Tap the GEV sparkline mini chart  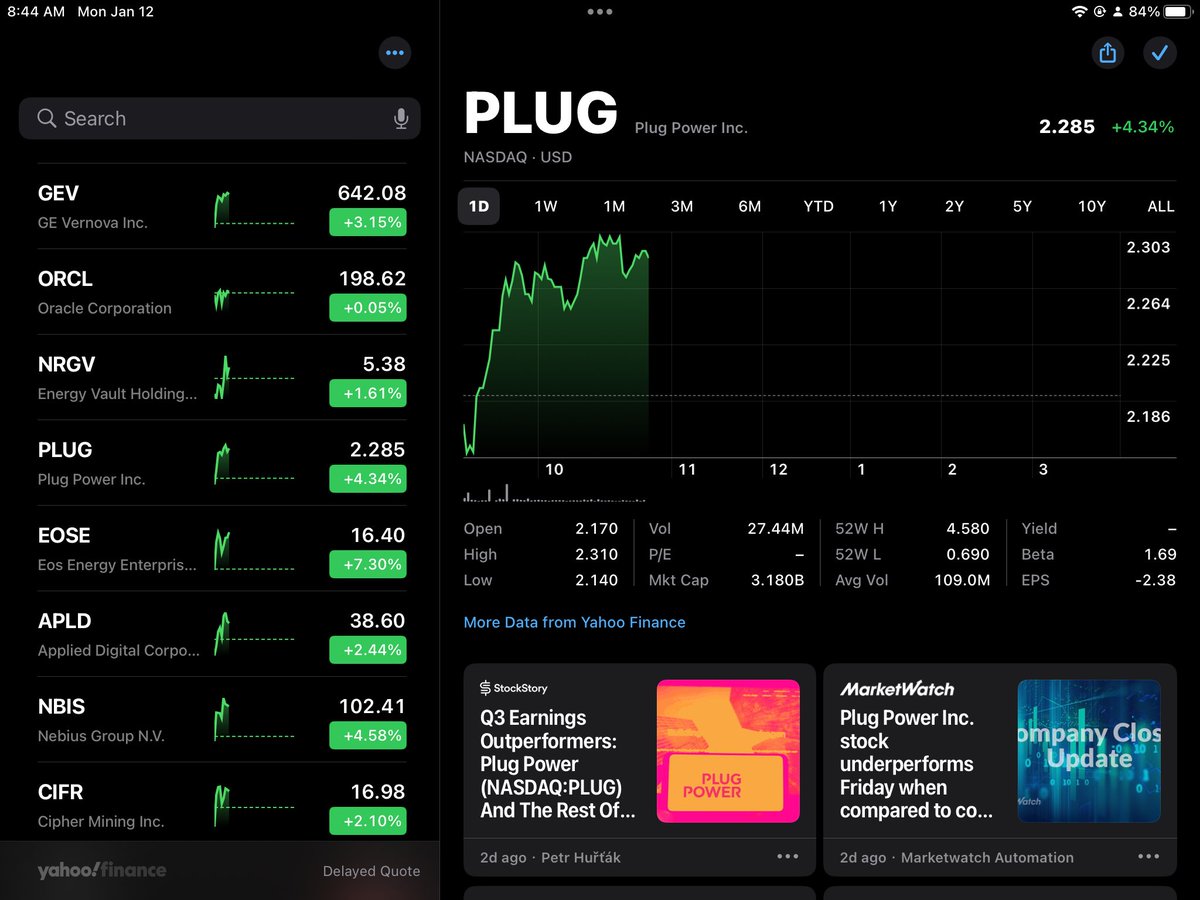point(254,208)
